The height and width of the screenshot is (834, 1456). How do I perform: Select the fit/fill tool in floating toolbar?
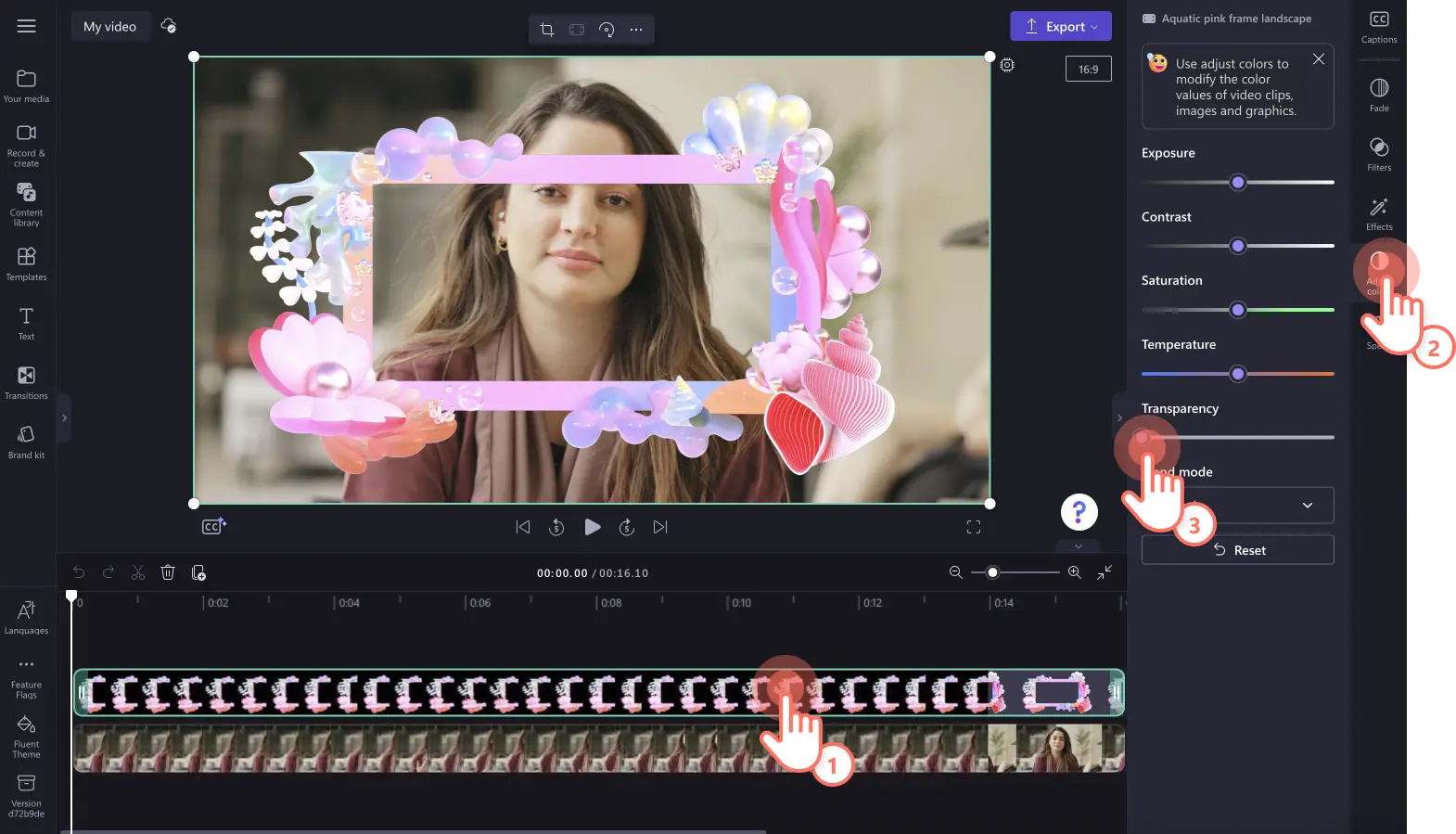[577, 30]
